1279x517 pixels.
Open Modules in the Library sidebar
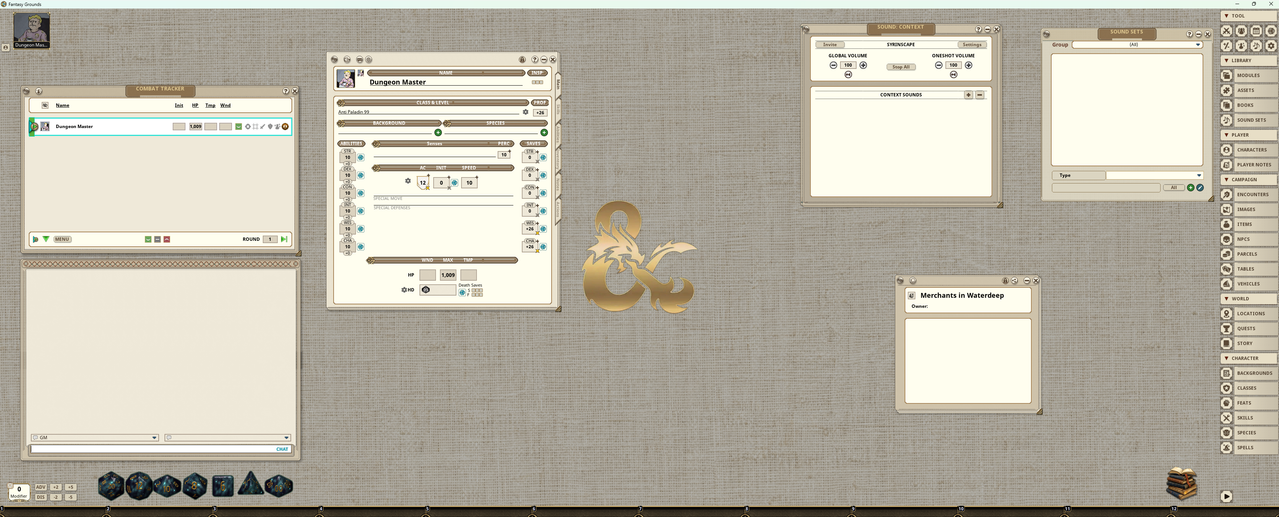click(1249, 75)
